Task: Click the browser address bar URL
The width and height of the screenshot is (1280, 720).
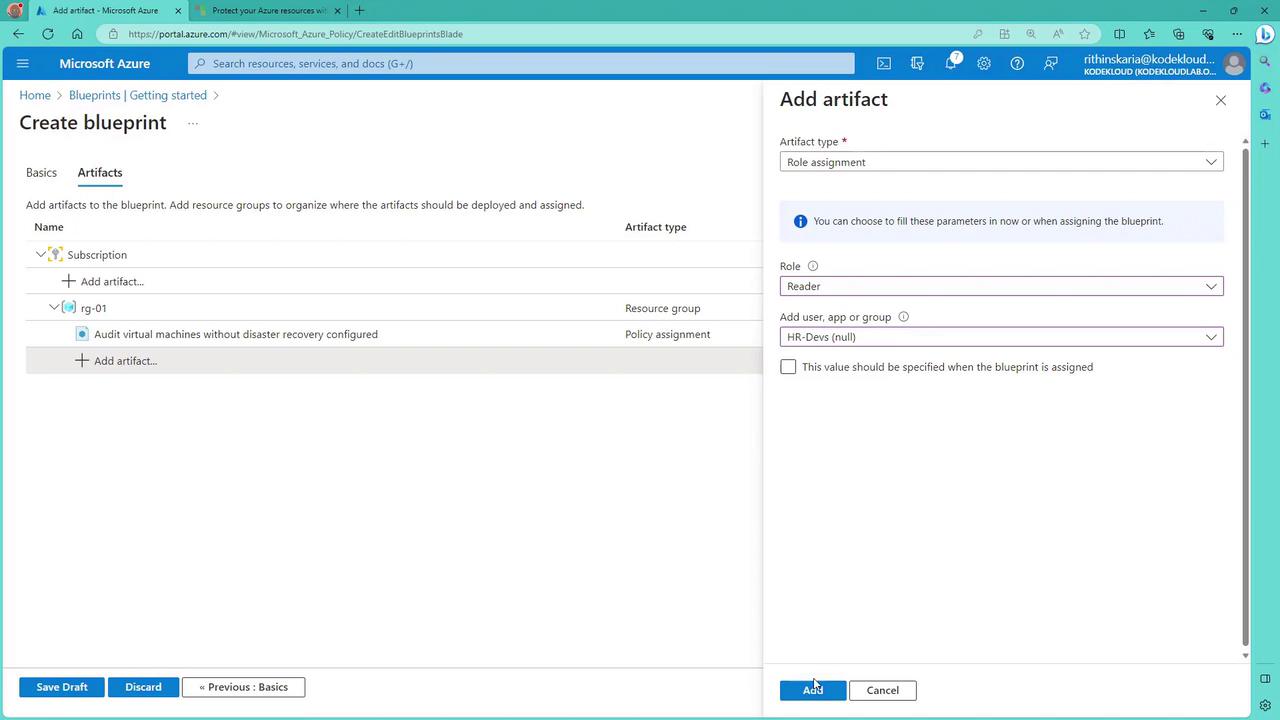Action: pos(295,34)
